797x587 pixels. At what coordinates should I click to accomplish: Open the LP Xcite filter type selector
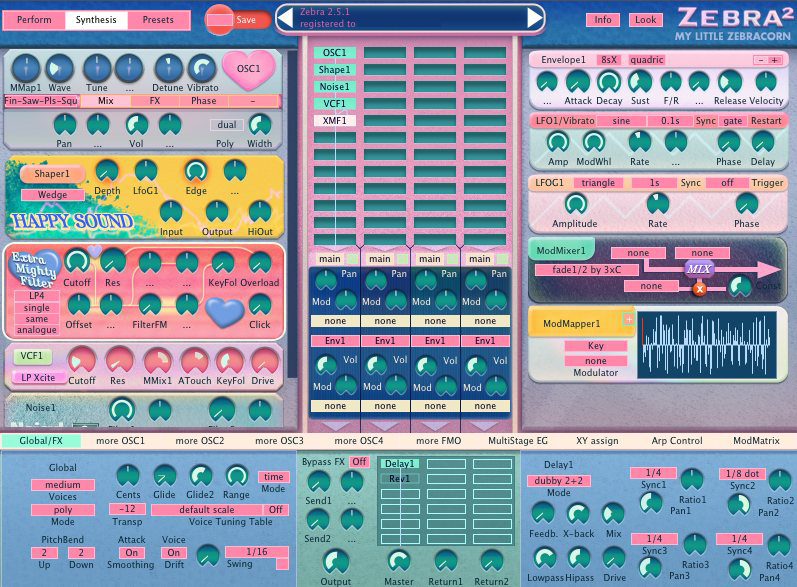click(38, 378)
